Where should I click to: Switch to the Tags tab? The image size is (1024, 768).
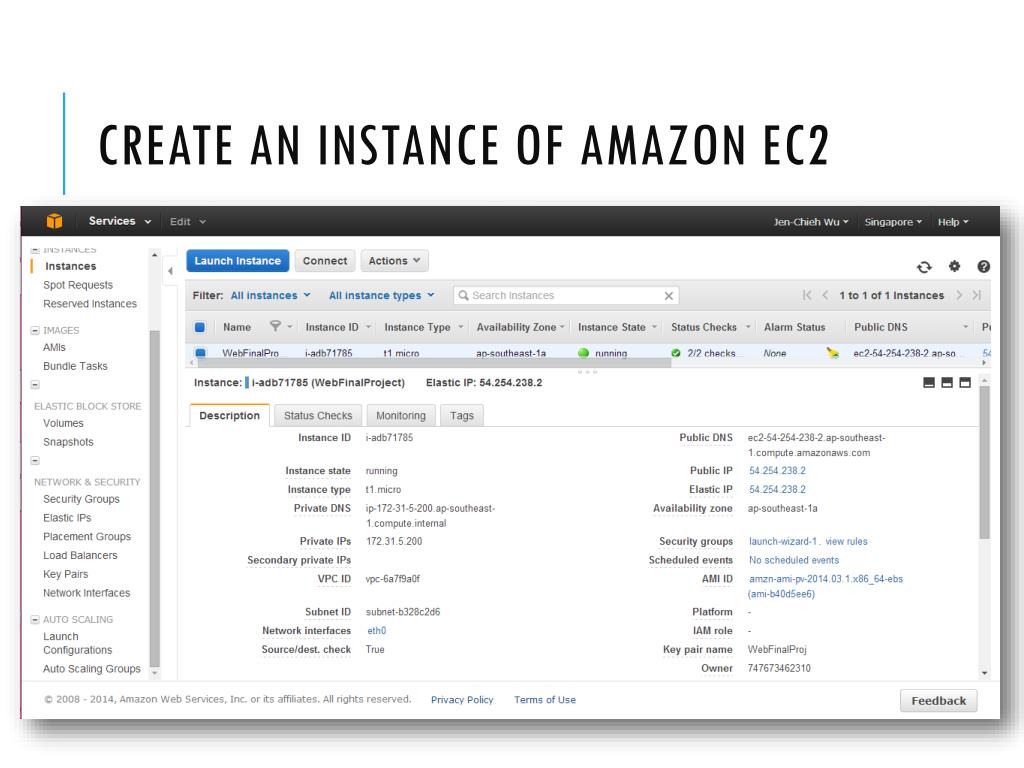click(x=462, y=415)
